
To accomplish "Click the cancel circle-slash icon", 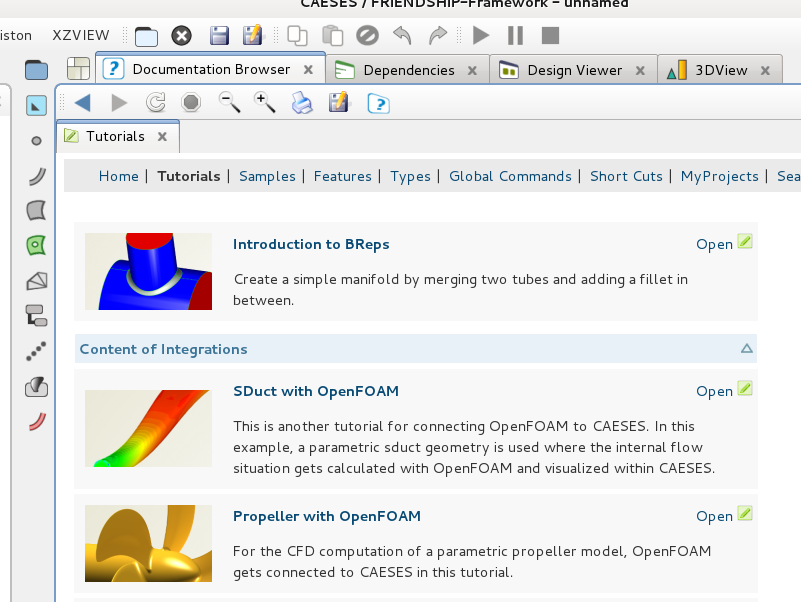I will coord(367,36).
